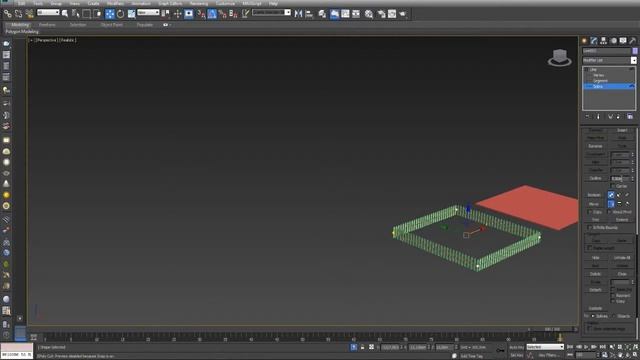Open the reference coordinate system dropdown
Screen dimensions: 640x360
[x=148, y=13]
